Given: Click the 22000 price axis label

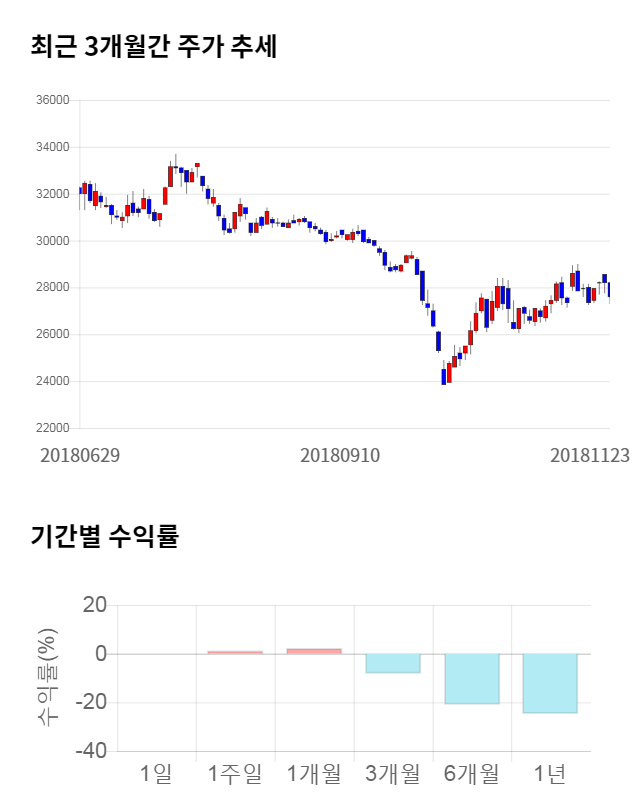Looking at the screenshot, I should pos(51,428).
